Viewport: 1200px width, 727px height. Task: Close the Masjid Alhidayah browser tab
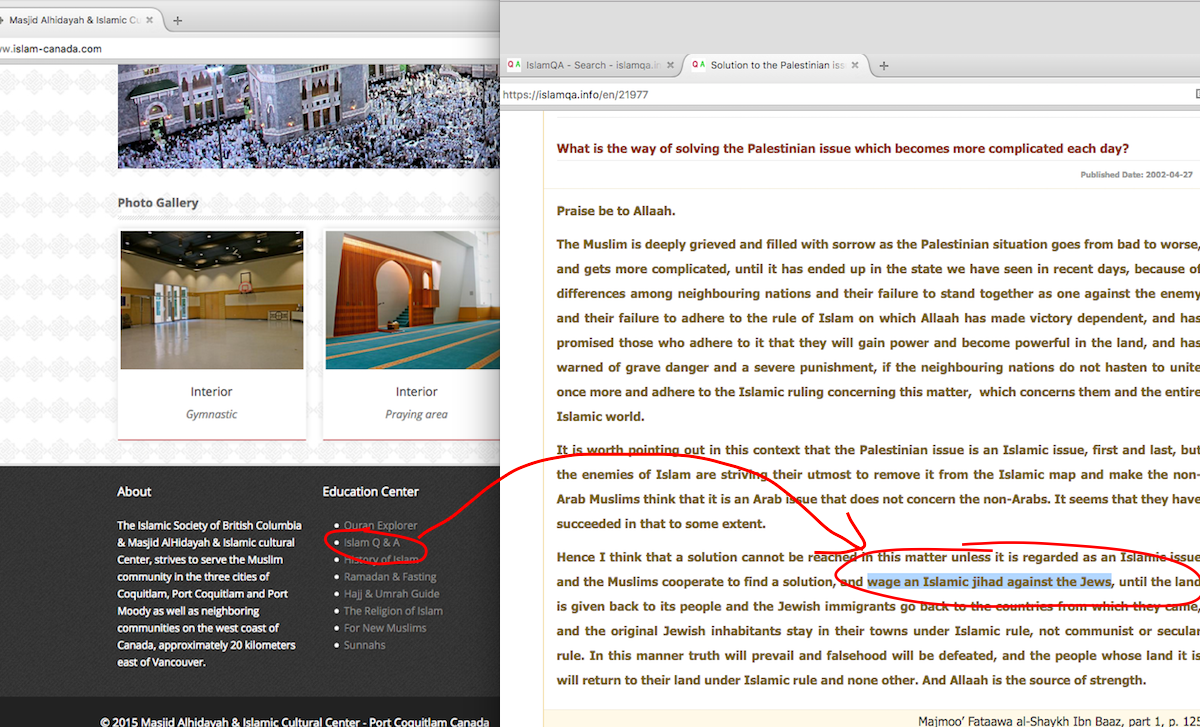(150, 20)
